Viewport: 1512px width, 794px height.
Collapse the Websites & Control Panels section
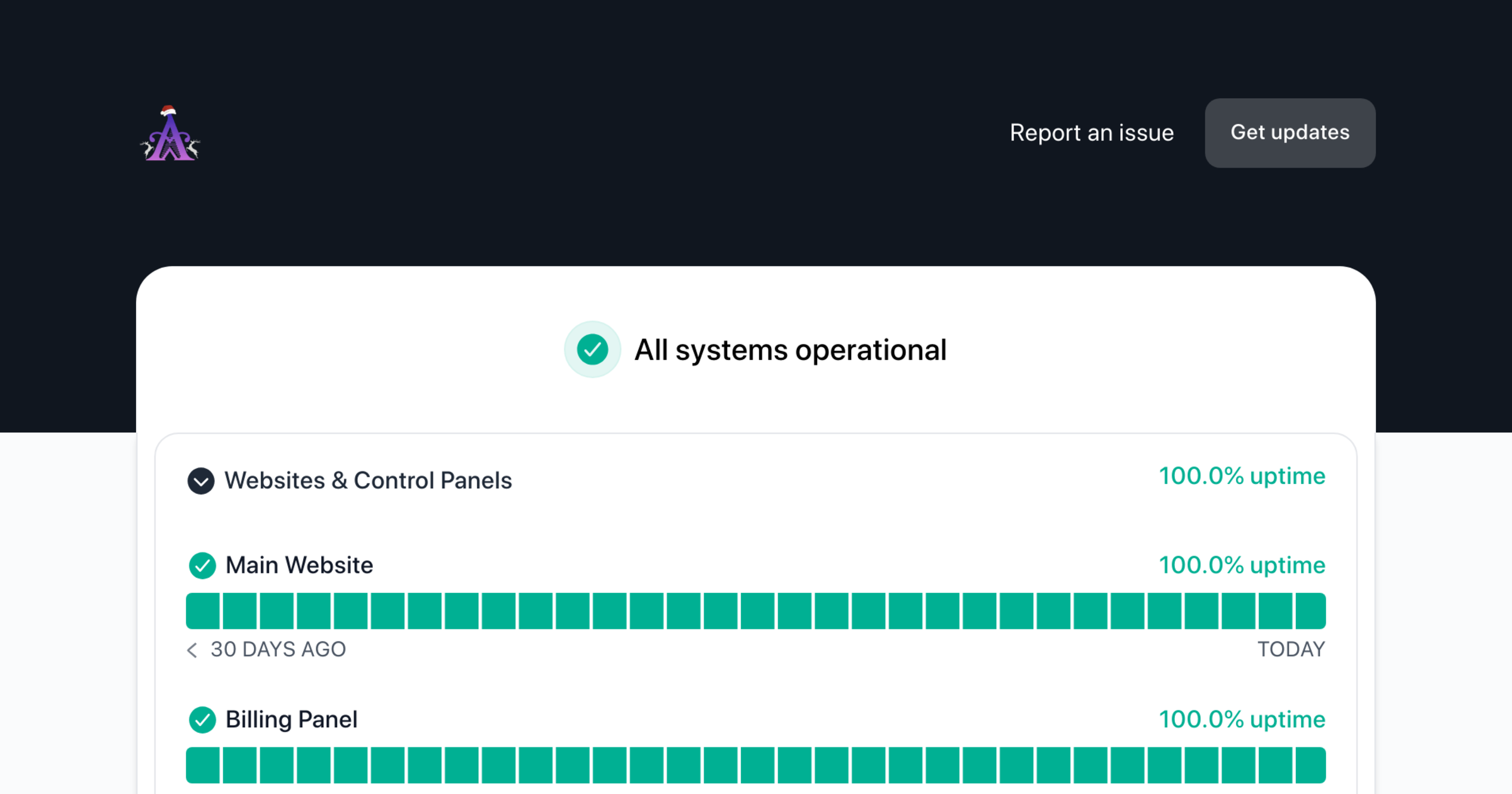[x=201, y=481]
